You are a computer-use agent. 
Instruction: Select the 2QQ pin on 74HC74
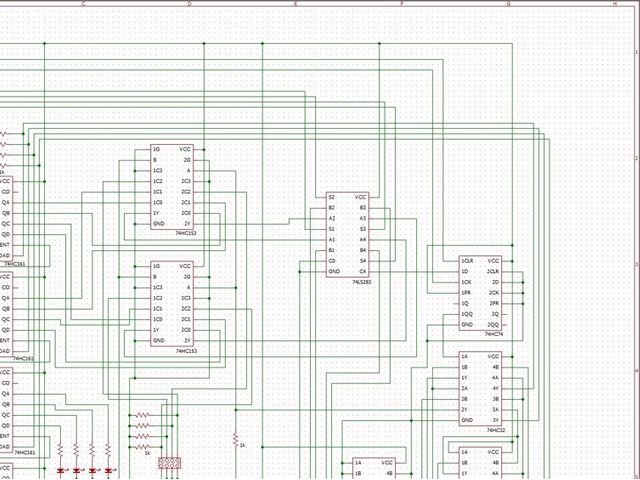493,324
